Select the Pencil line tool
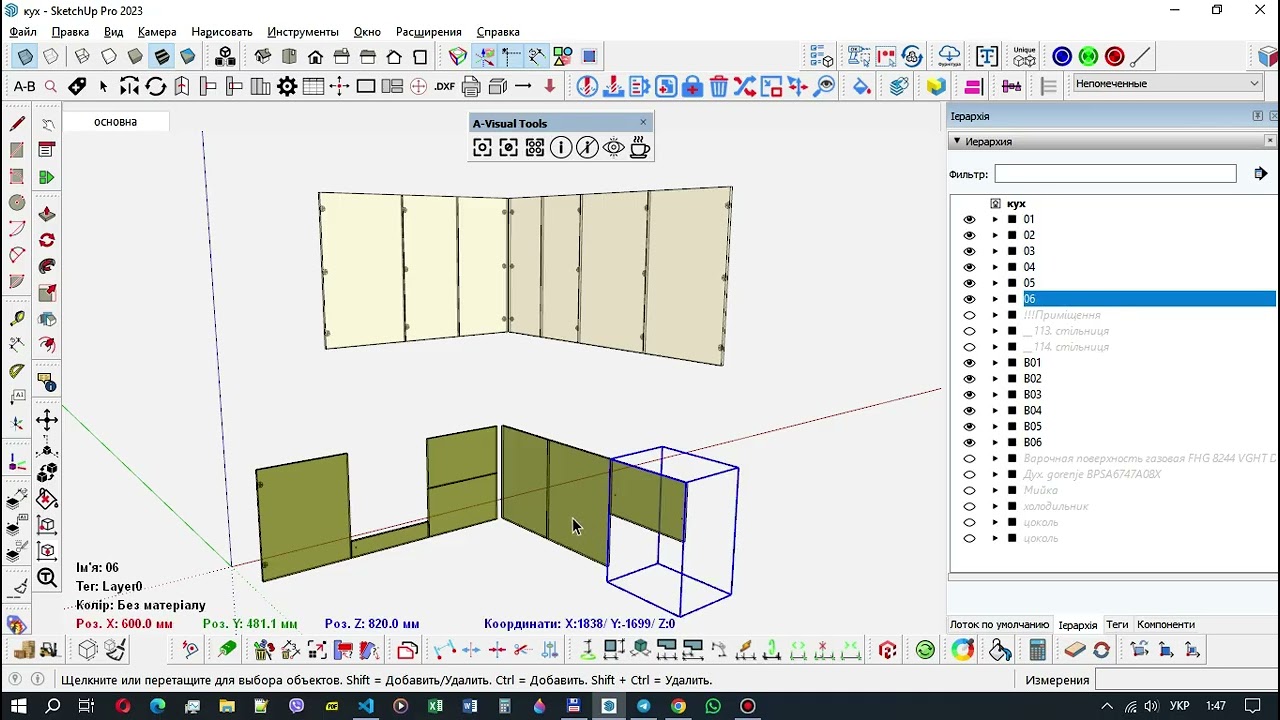The image size is (1280, 720). click(x=17, y=124)
